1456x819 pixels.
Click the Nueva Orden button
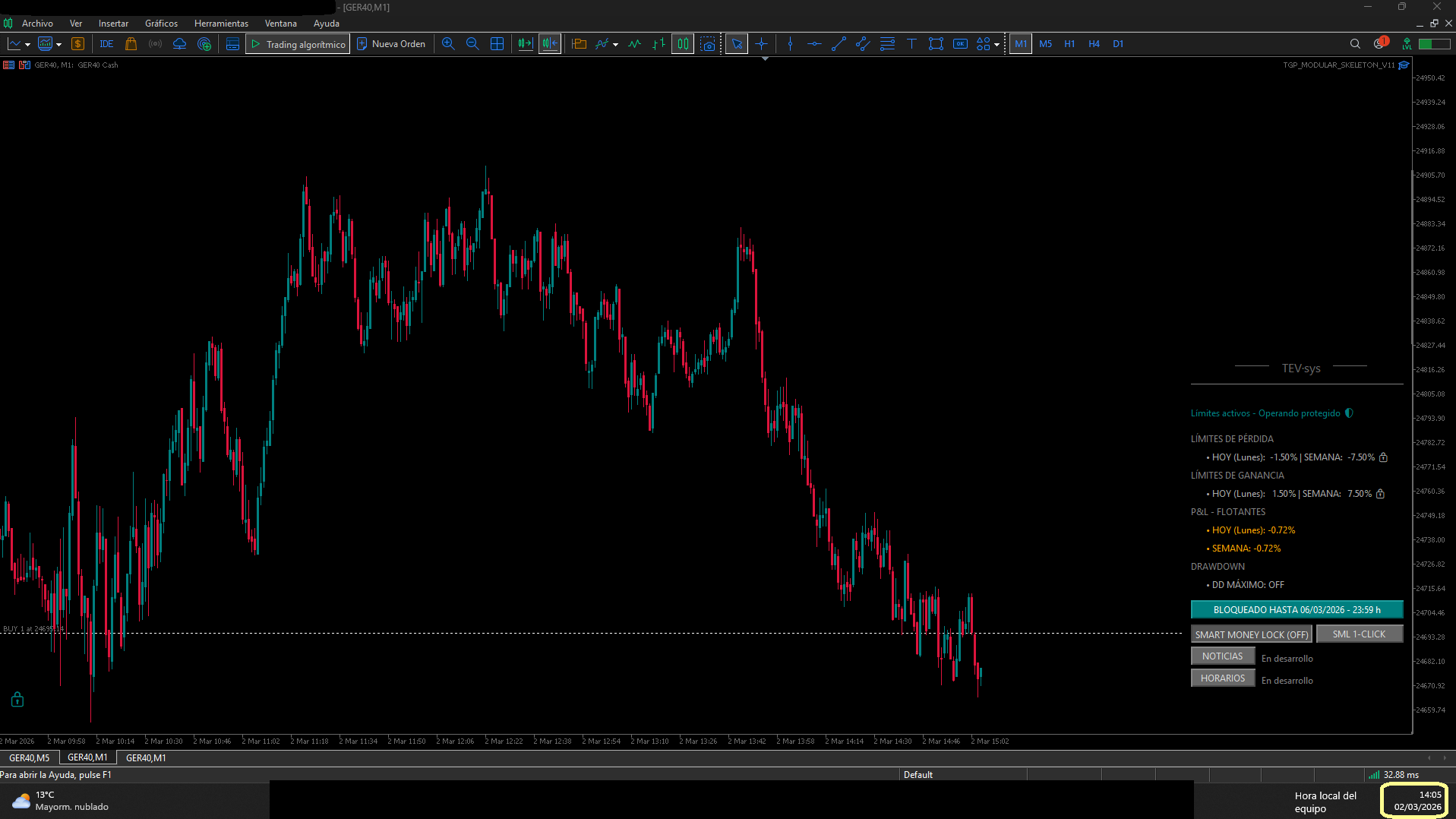(391, 44)
